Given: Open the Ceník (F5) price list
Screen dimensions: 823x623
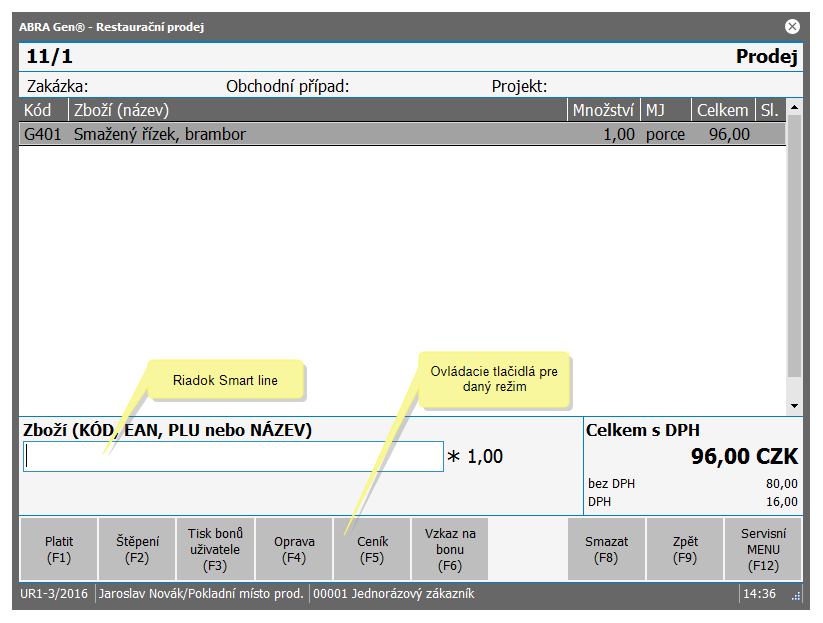Looking at the screenshot, I should [372, 549].
